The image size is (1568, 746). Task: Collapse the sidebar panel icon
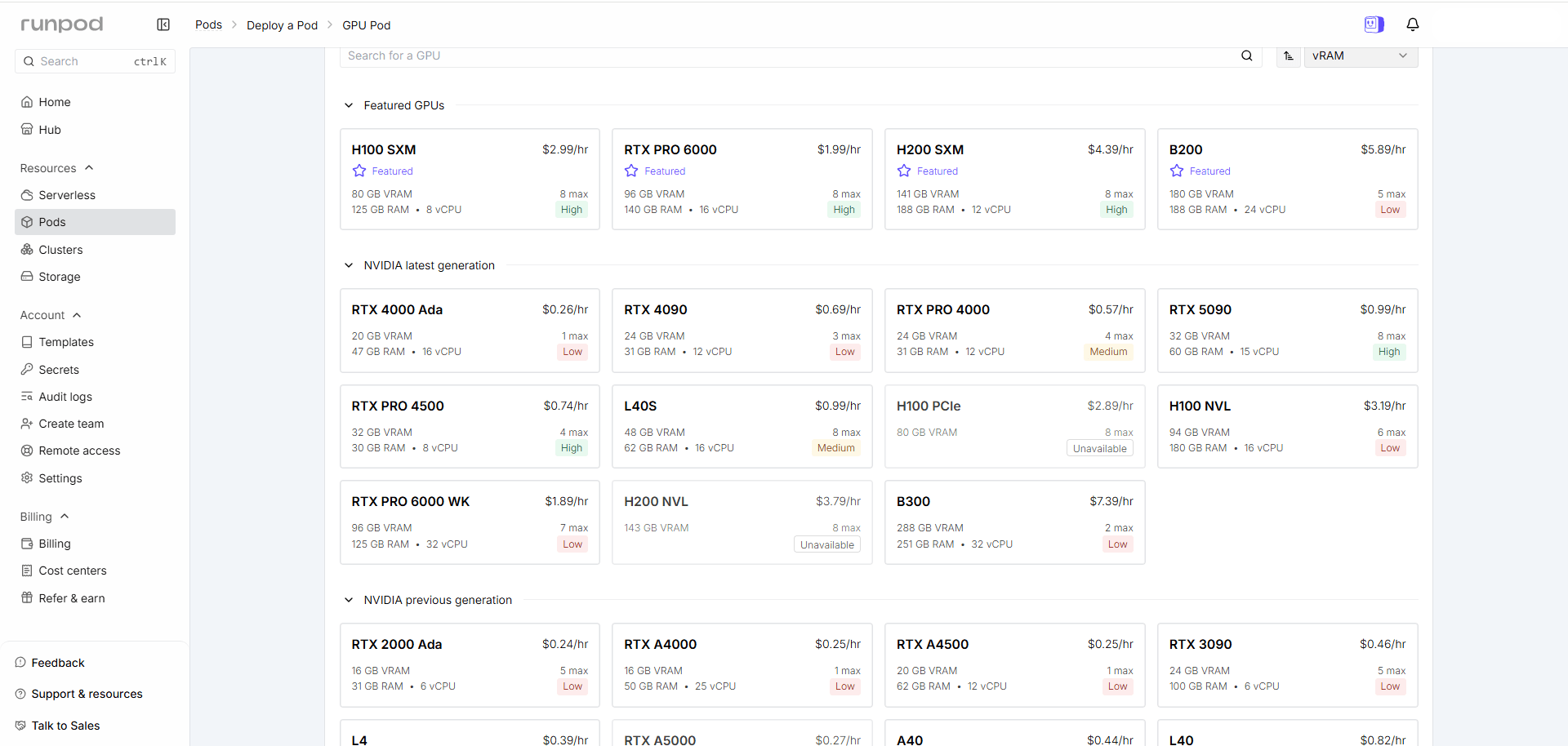point(163,24)
